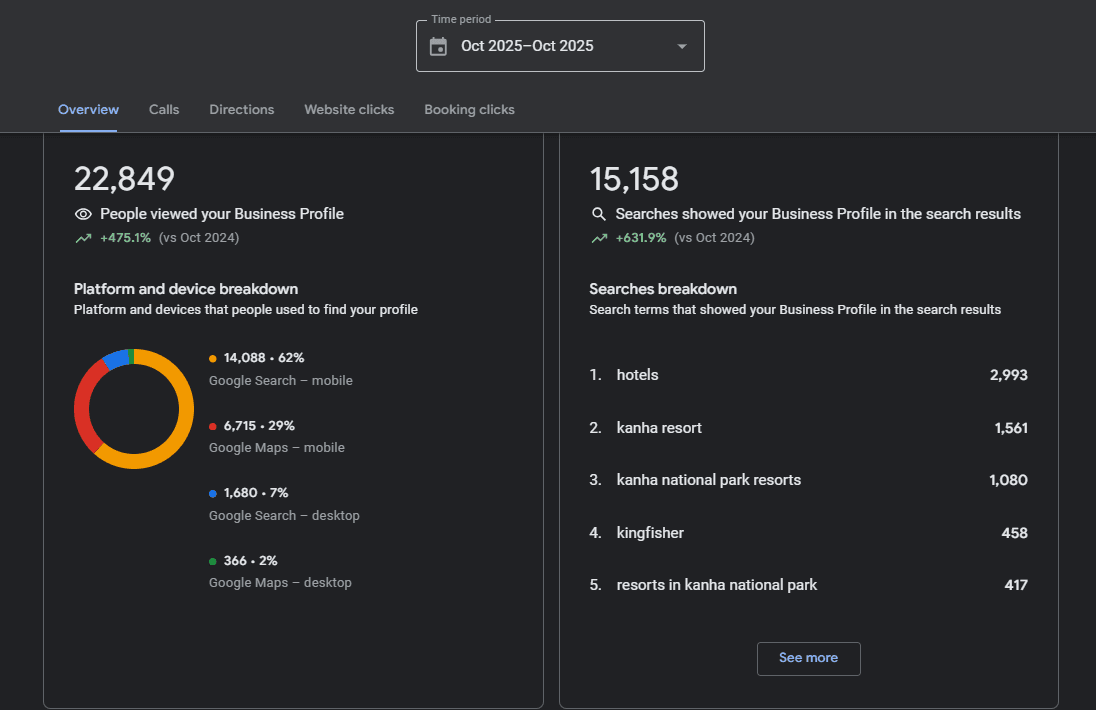Click the platform breakdown donut chart
The height and width of the screenshot is (710, 1096).
pos(134,409)
